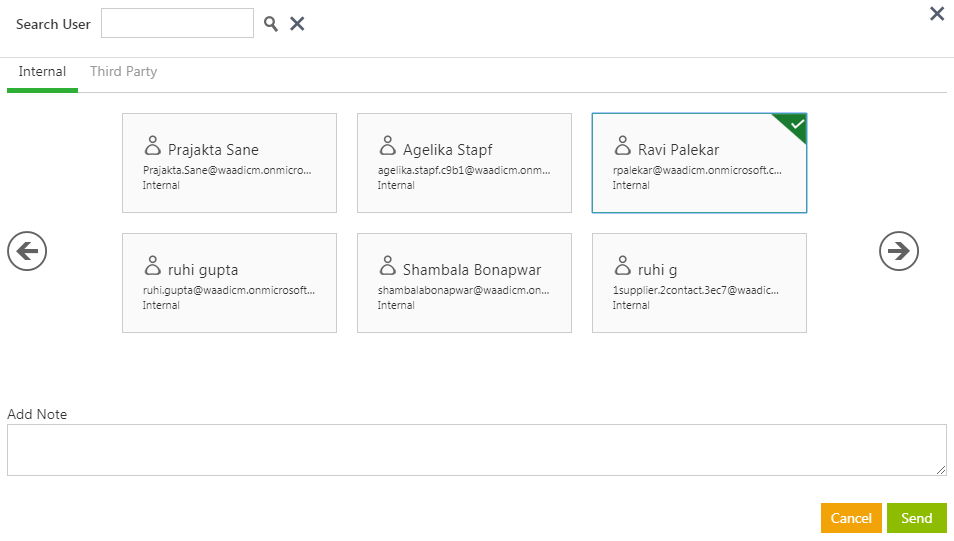Screen dimensions: 954x541
Task: Click the person icon beside Ravi Palekar
Action: pos(622,145)
